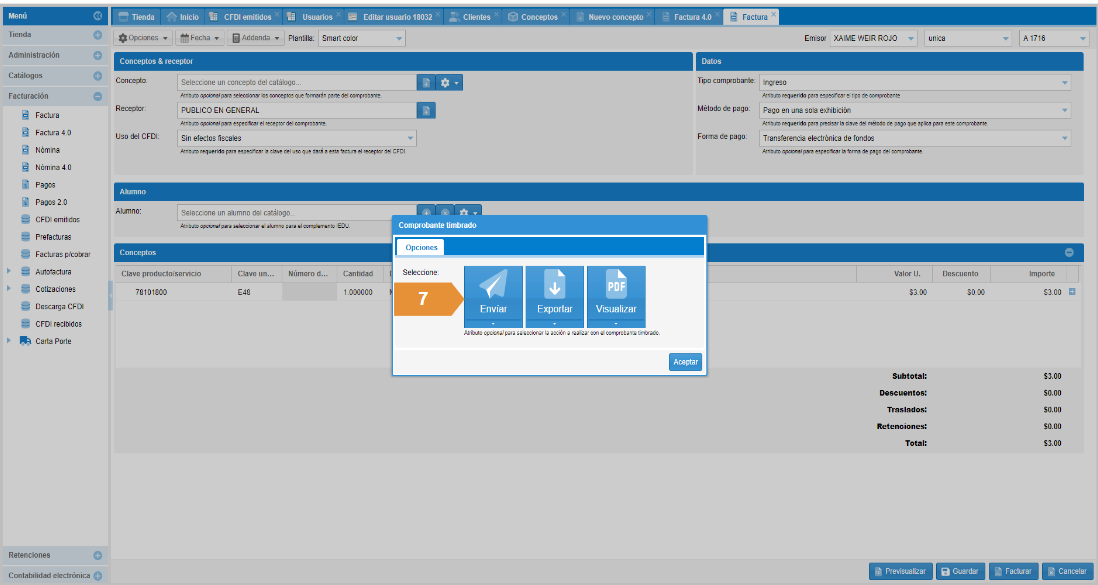Viewport: 1098px width, 585px height.
Task: Click the Concepto catalog input field
Action: click(x=297, y=82)
